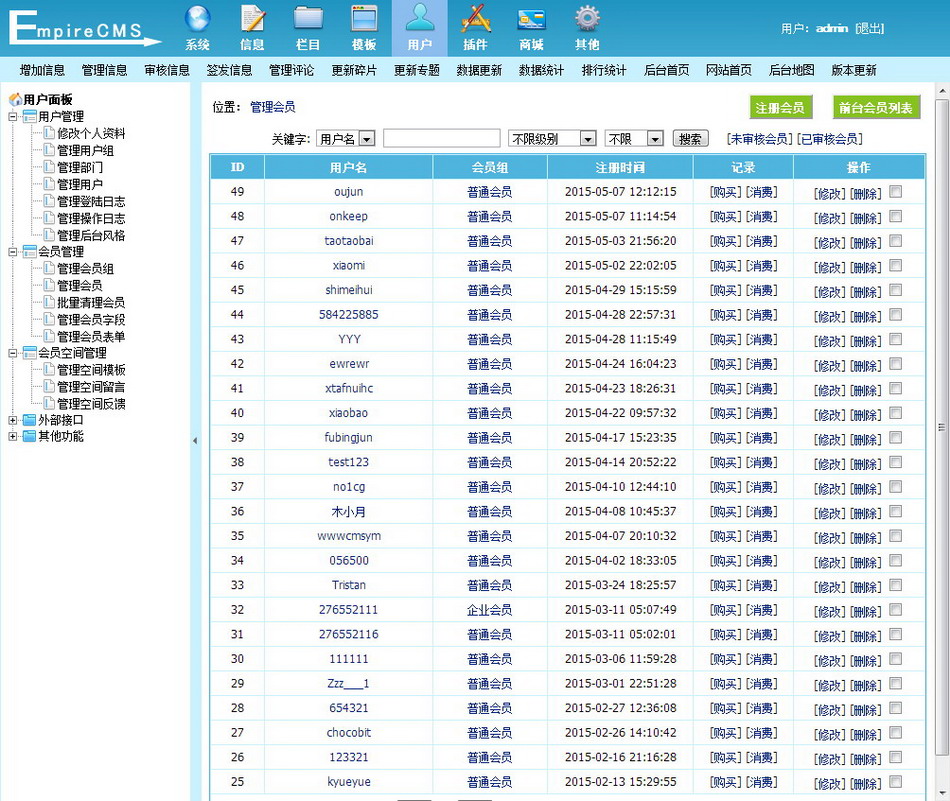
Task: Open the 未审核会员 filter link
Action: [x=760, y=139]
